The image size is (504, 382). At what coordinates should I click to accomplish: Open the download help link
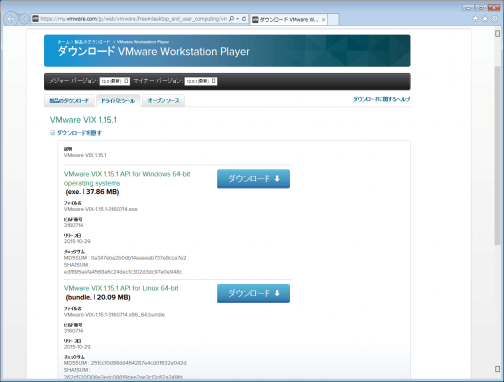pyautogui.click(x=382, y=99)
